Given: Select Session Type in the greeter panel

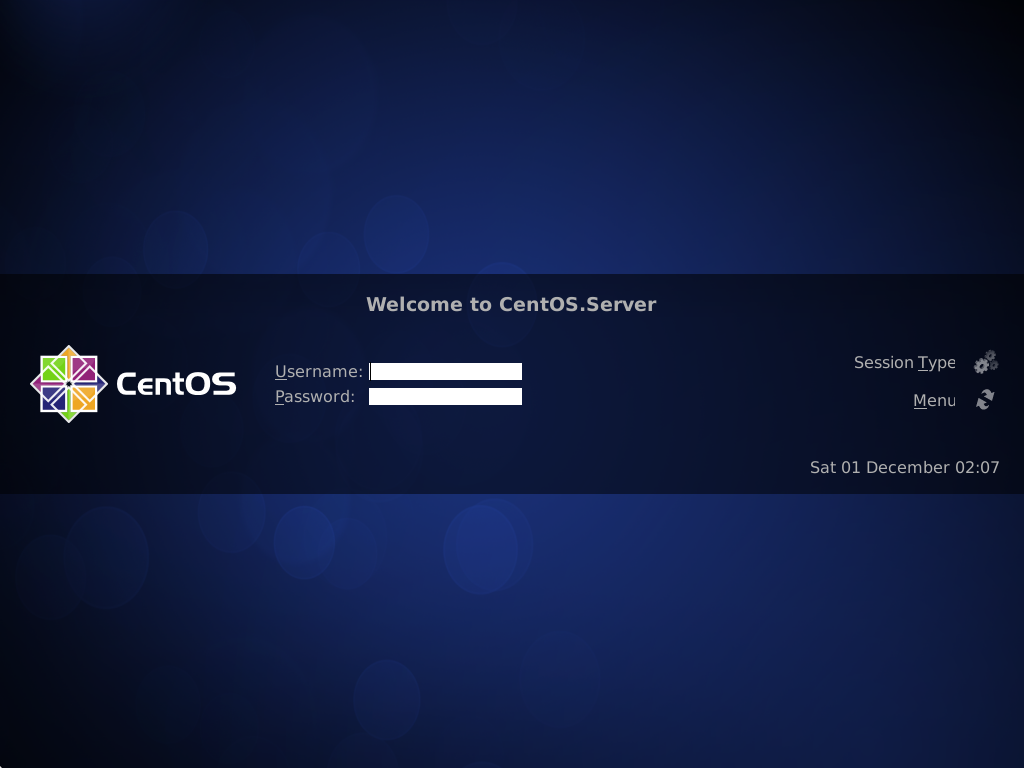Looking at the screenshot, I should 904,362.
